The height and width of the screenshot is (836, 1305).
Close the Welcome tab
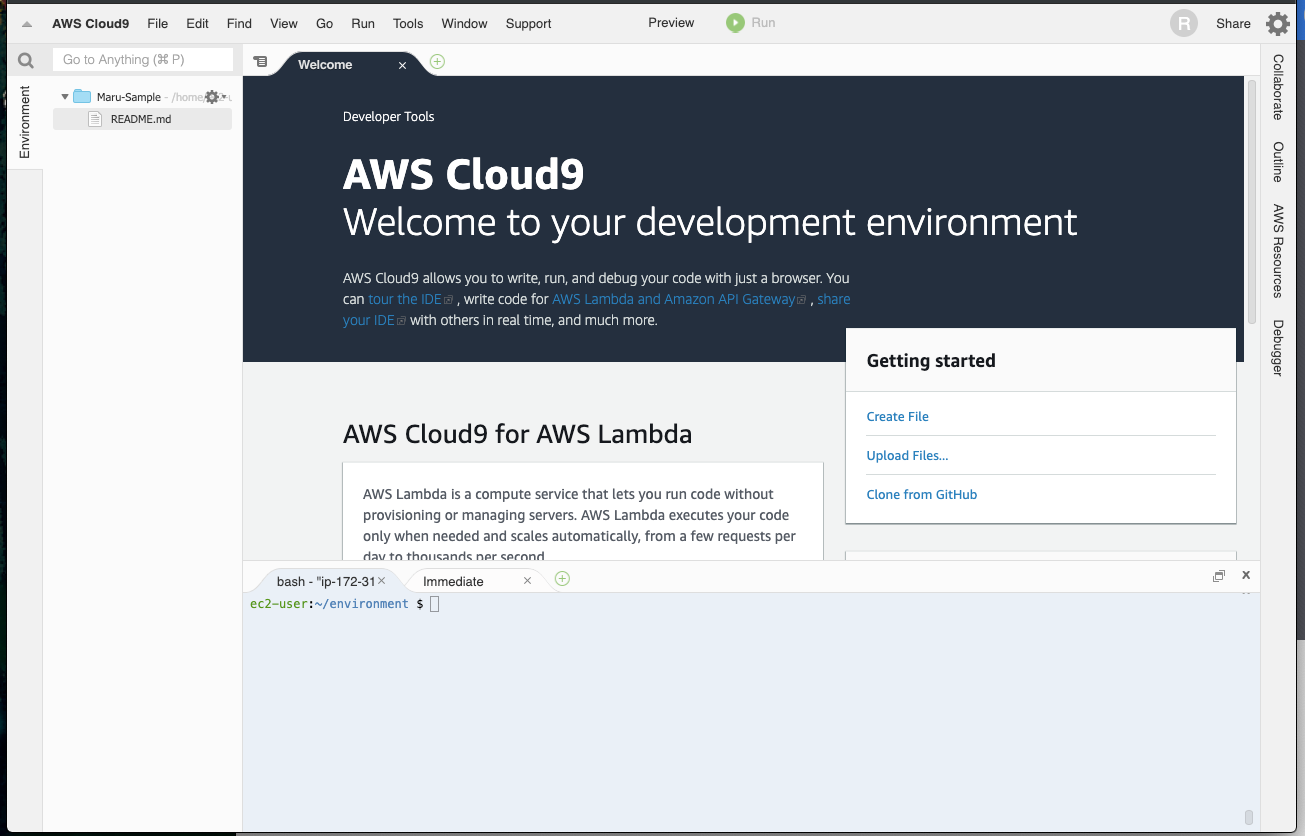[x=403, y=65]
